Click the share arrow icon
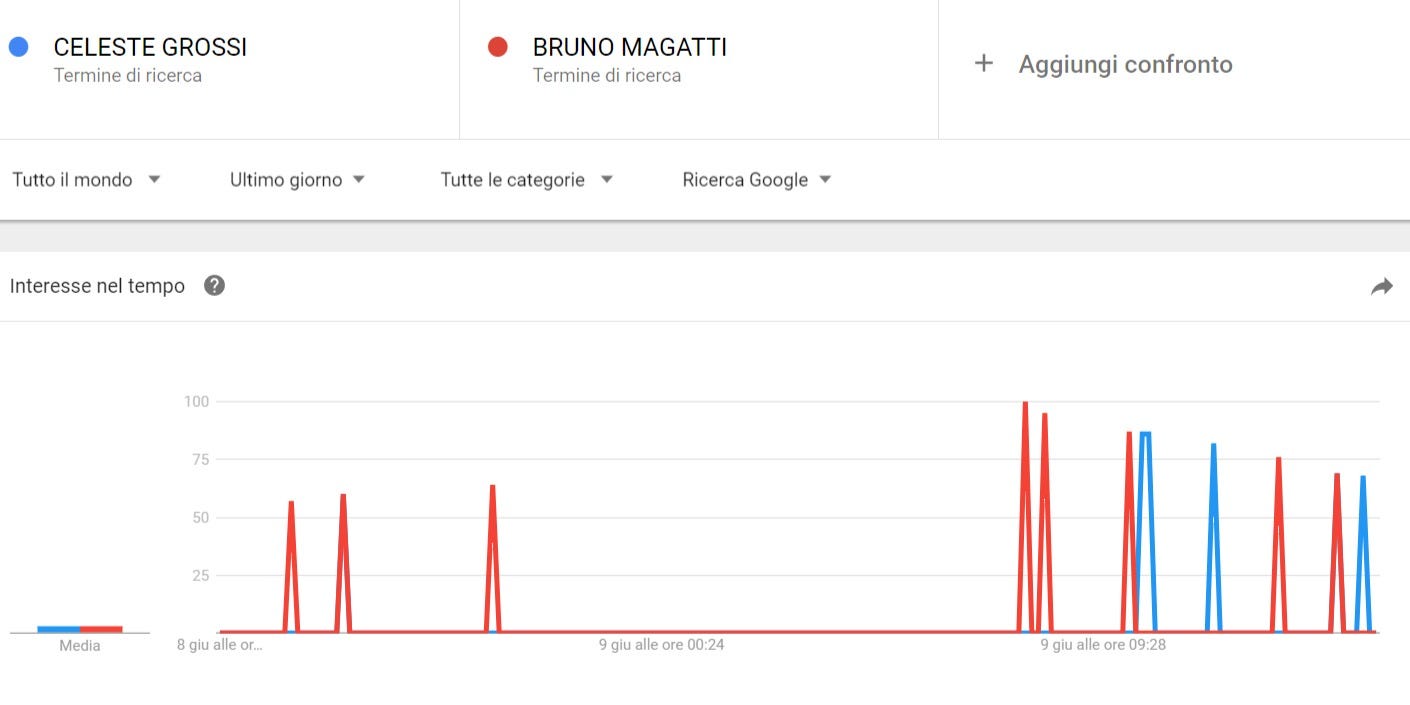Screen dimensions: 1410x705 1381,287
